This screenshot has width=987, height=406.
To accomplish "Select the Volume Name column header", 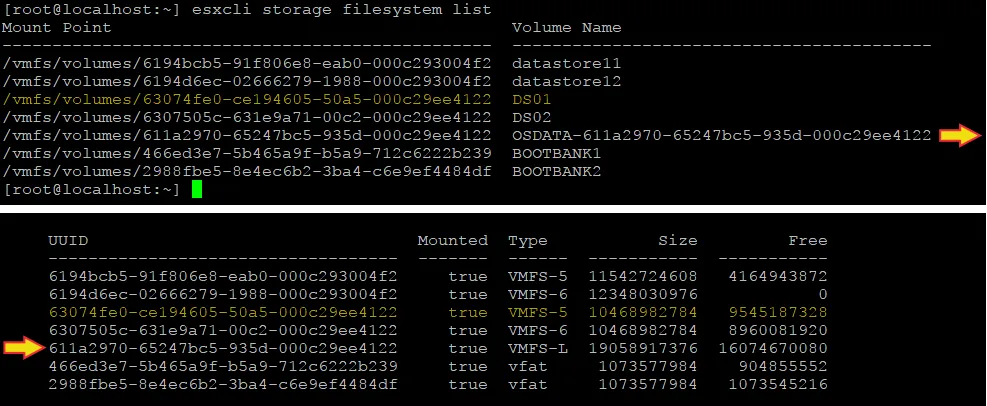I will [566, 27].
